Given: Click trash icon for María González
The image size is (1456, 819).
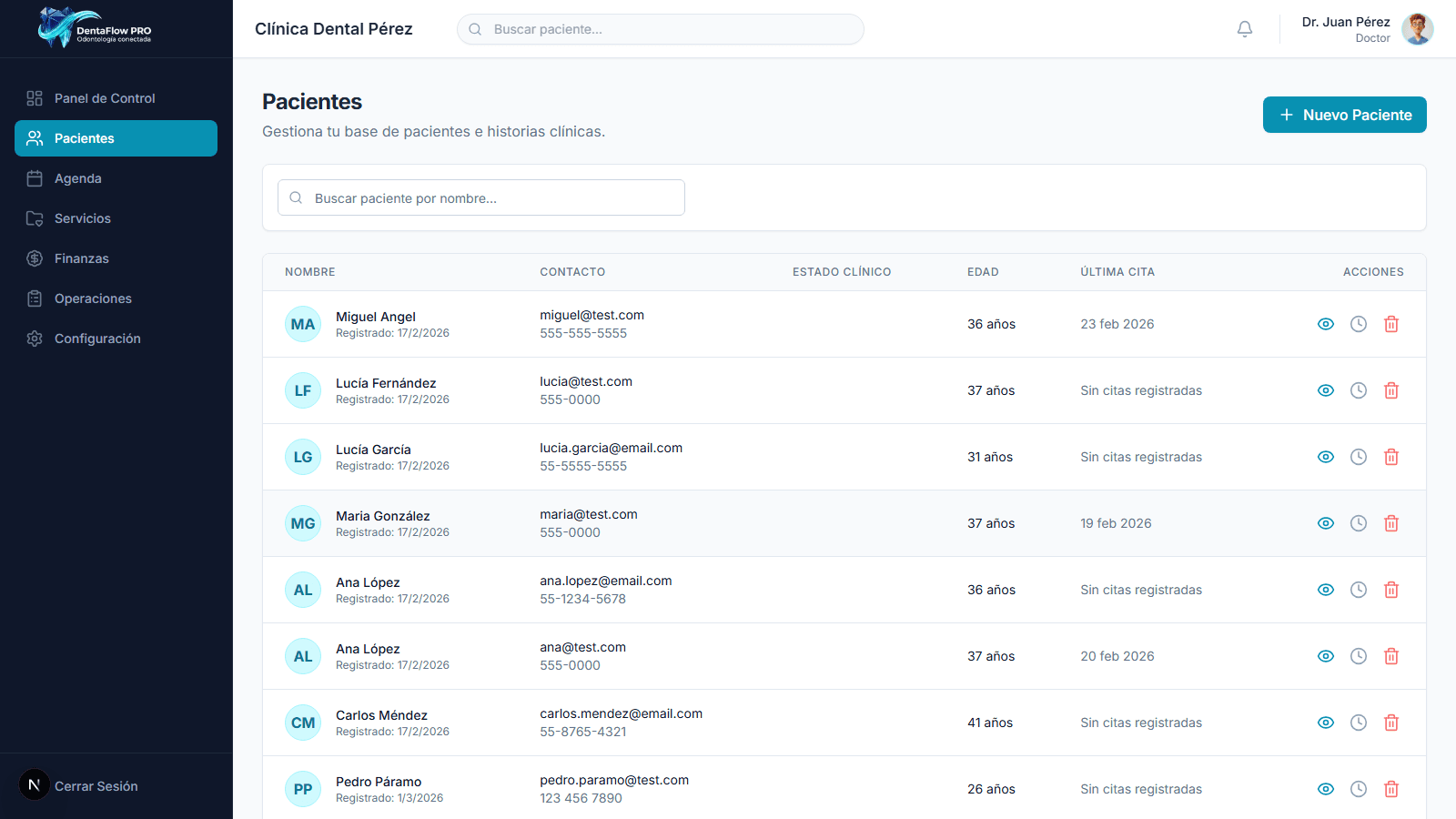Looking at the screenshot, I should point(1391,523).
